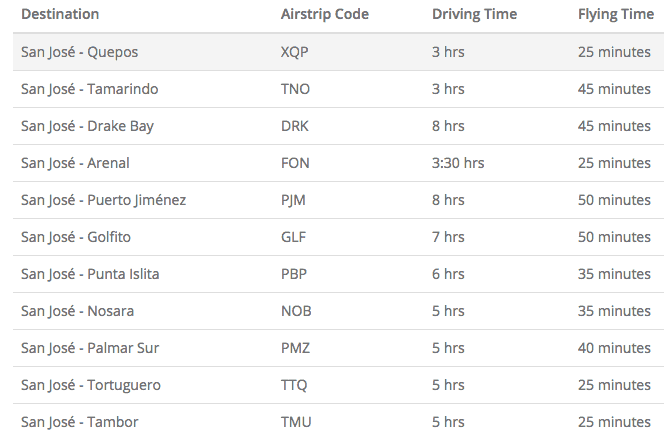Click the FON airstrip code cell
The width and height of the screenshot is (664, 445).
pyautogui.click(x=295, y=163)
